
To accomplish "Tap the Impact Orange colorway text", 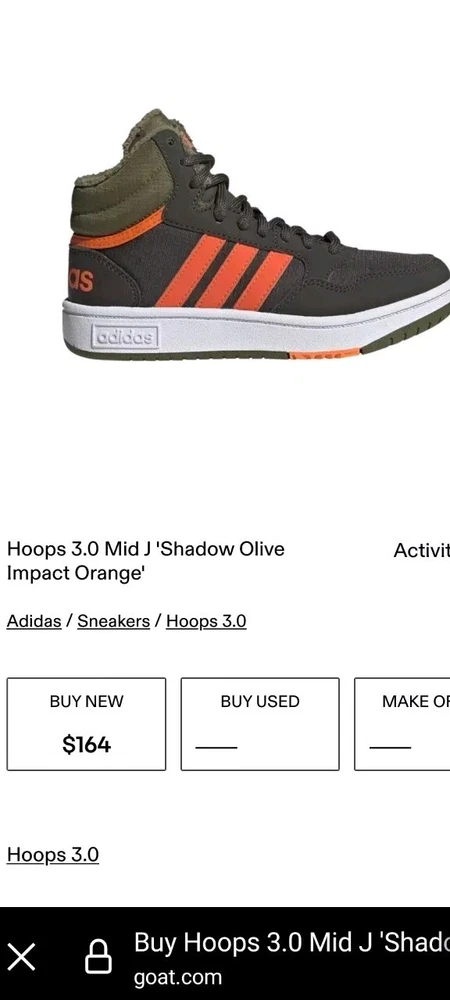I will (x=76, y=573).
